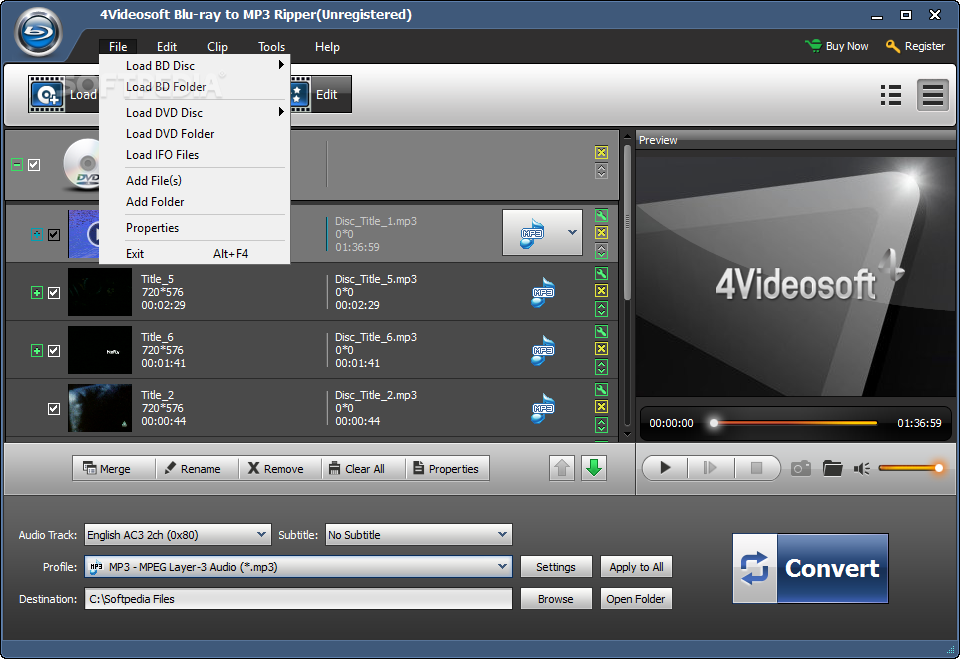Click MP3 format icon for Disc_Title_5.mp3
960x659 pixels.
(542, 292)
